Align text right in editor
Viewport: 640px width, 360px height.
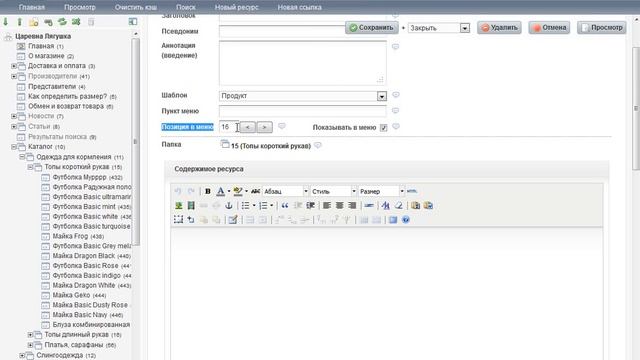(352, 205)
